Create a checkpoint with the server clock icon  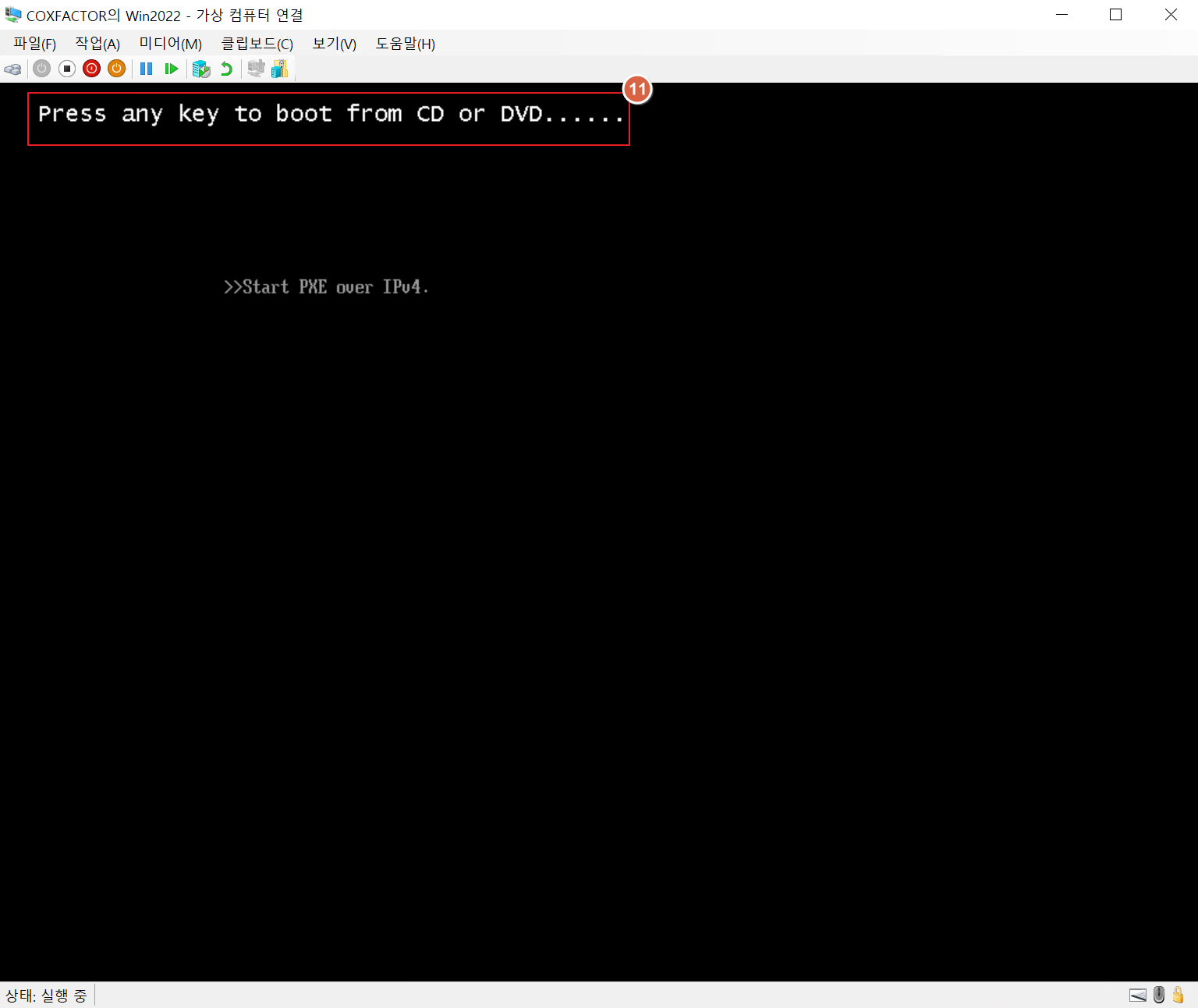[201, 69]
